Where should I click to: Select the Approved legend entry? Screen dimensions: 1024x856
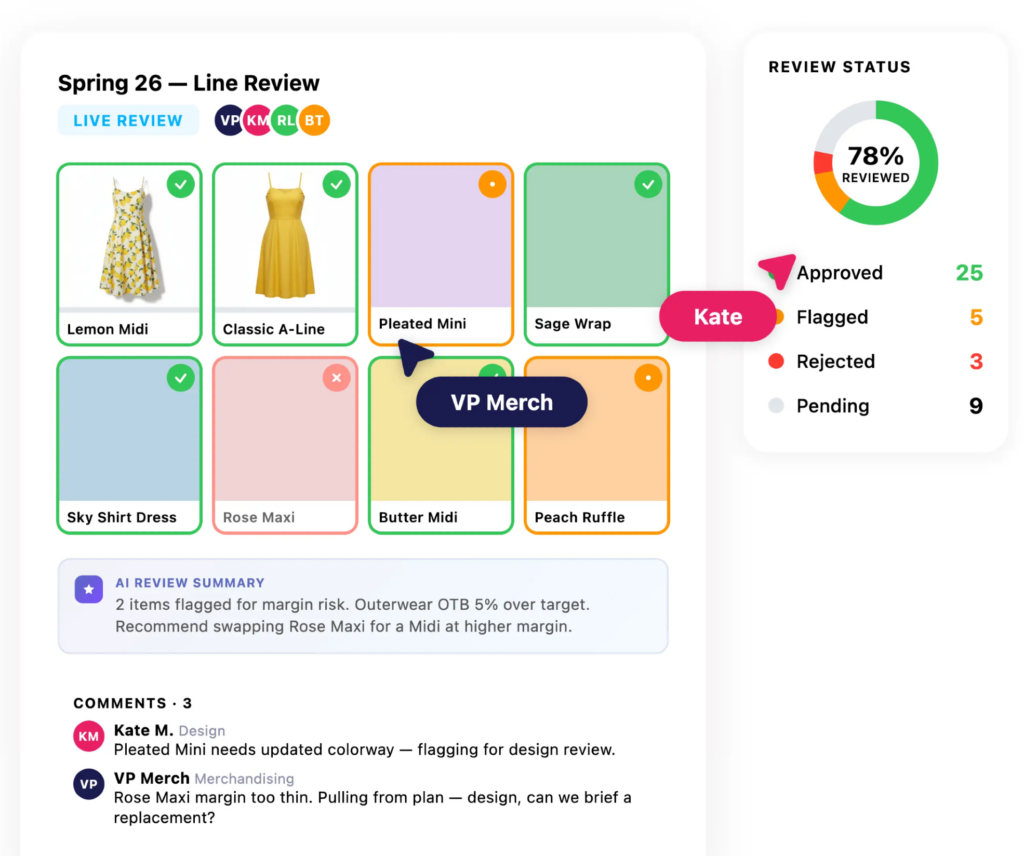pyautogui.click(x=840, y=272)
